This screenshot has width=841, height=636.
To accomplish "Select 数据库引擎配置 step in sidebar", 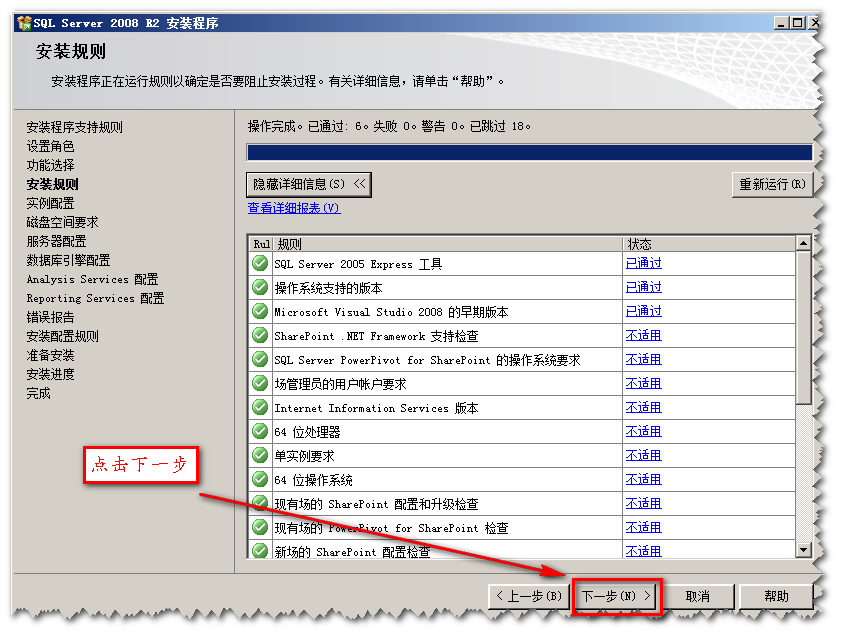I will click(x=68, y=260).
